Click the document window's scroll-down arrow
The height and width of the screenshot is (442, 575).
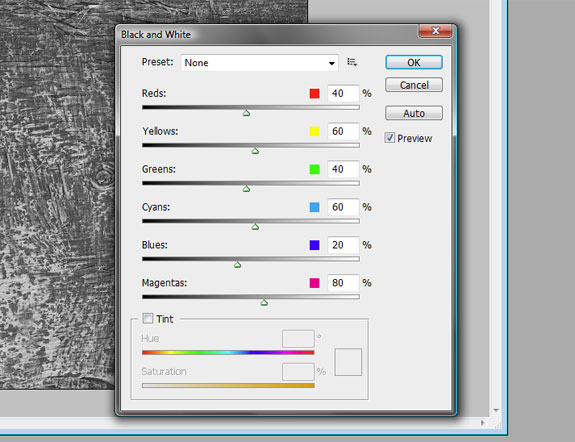[x=496, y=410]
